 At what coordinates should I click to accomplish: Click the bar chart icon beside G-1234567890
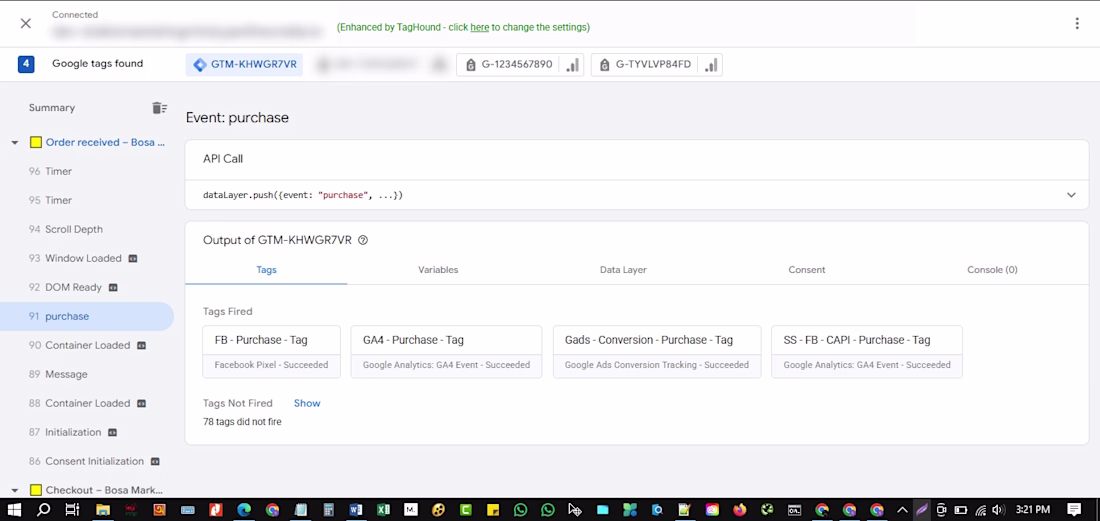pos(573,65)
